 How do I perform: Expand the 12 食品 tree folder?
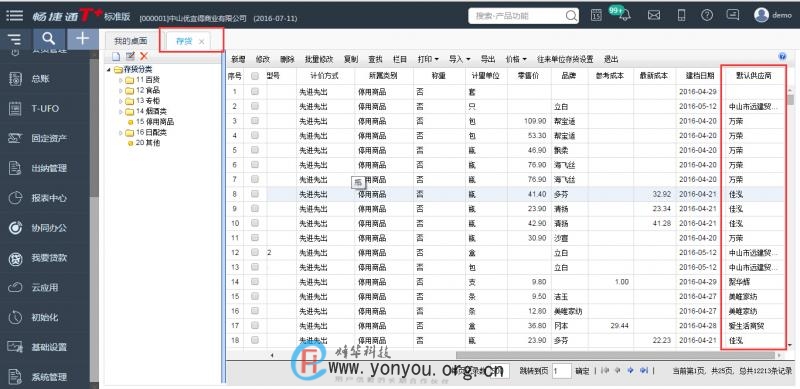[x=121, y=90]
